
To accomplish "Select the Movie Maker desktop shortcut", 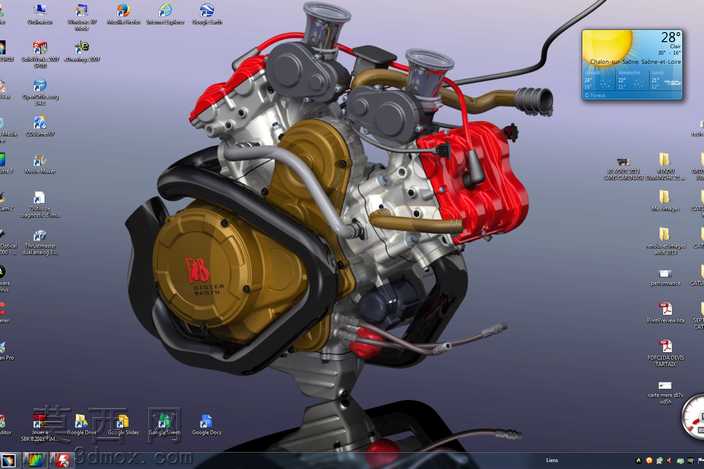I will (x=40, y=164).
